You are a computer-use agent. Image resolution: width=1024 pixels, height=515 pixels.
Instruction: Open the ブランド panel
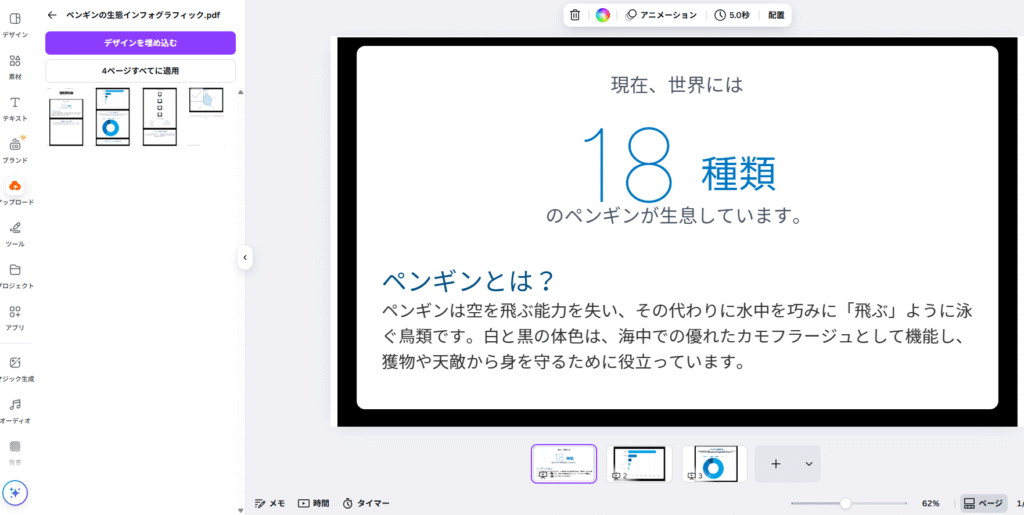click(15, 149)
